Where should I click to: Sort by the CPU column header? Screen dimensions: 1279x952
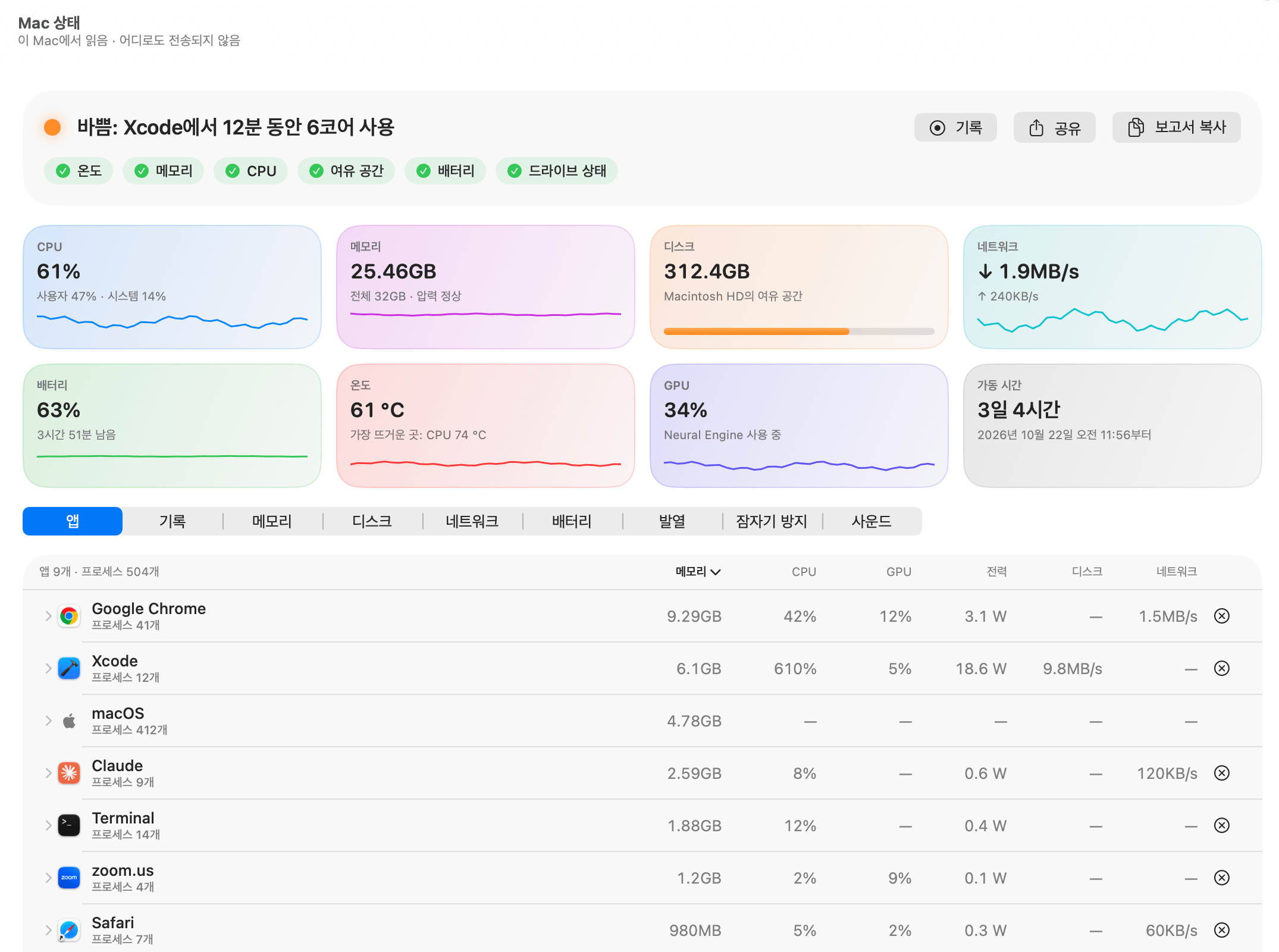pos(804,572)
